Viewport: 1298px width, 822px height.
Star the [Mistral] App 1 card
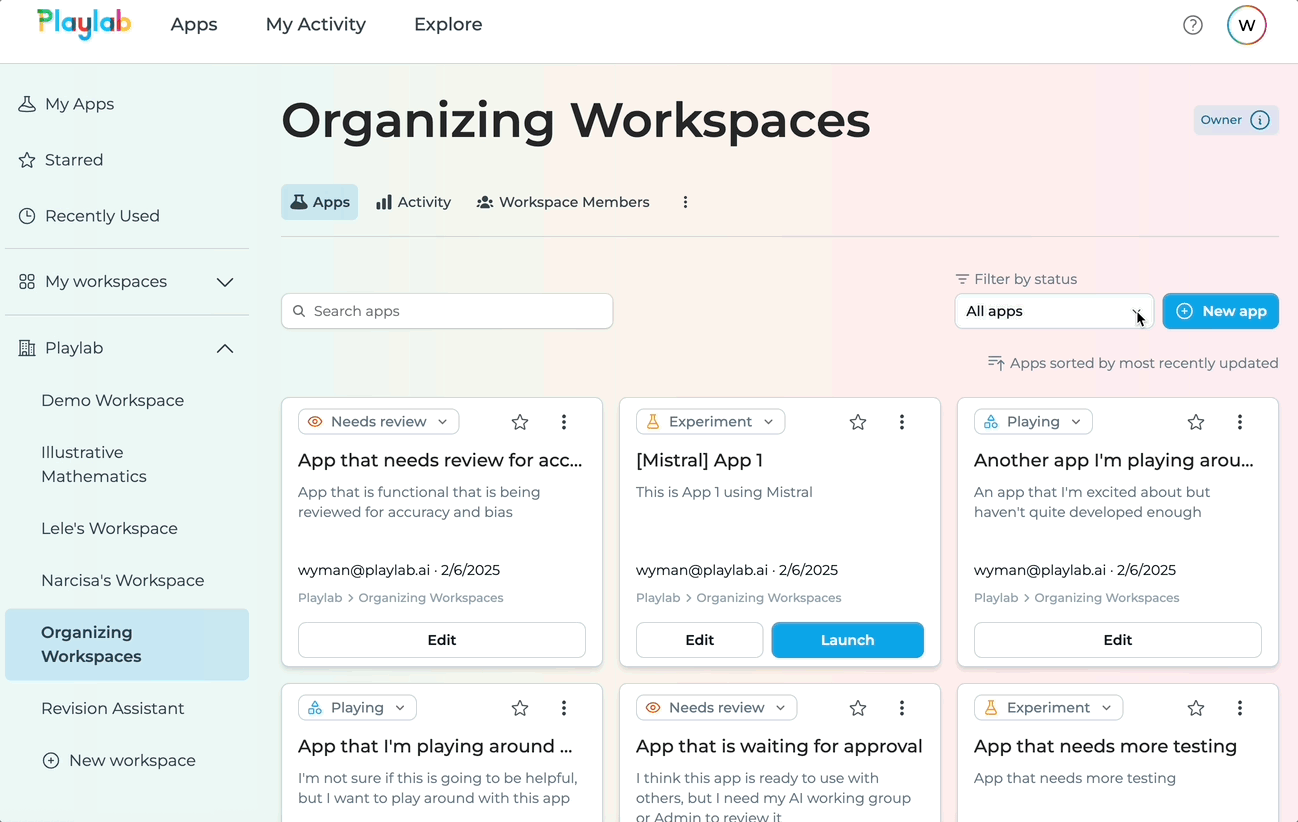857,421
